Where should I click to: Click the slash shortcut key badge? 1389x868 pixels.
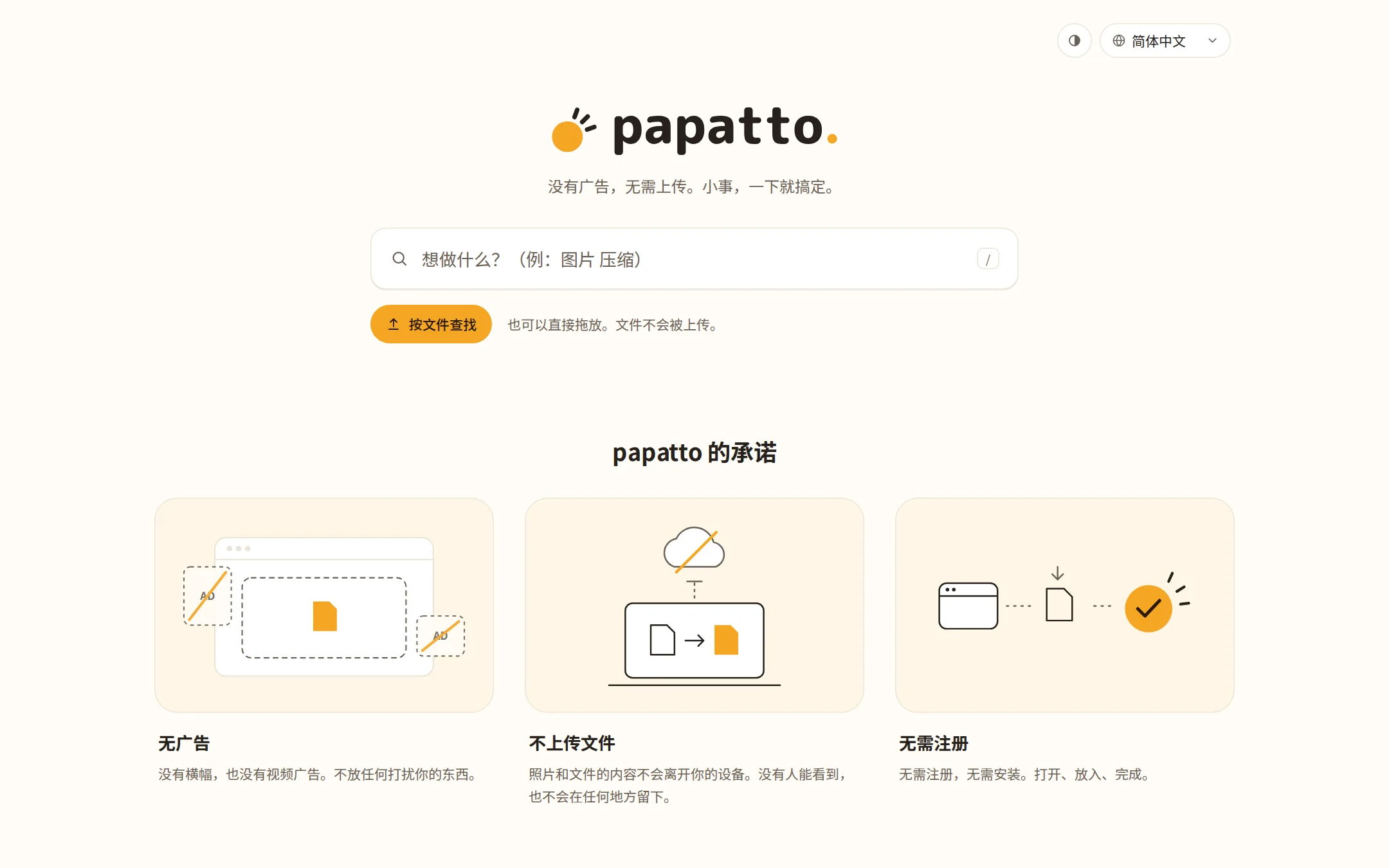coord(988,259)
